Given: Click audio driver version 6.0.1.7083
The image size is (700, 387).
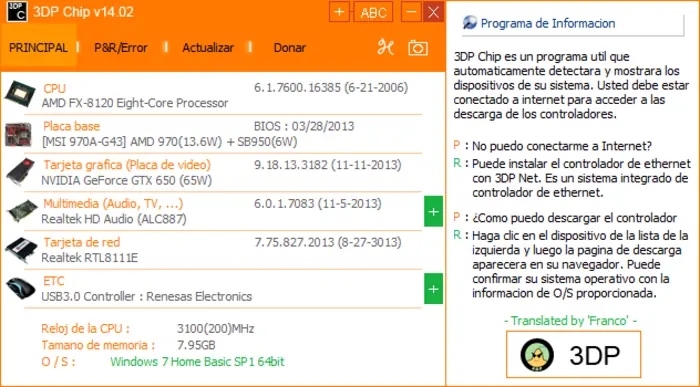Looking at the screenshot, I should pyautogui.click(x=318, y=204).
